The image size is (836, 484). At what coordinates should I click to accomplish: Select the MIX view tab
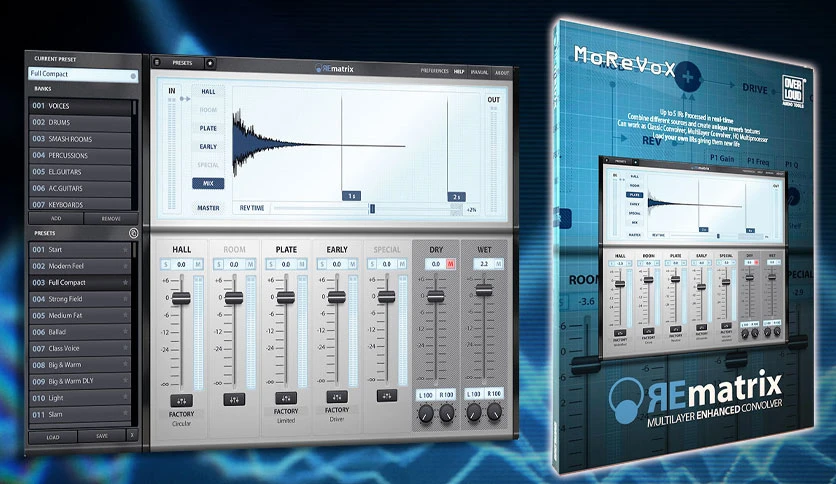pos(208,183)
